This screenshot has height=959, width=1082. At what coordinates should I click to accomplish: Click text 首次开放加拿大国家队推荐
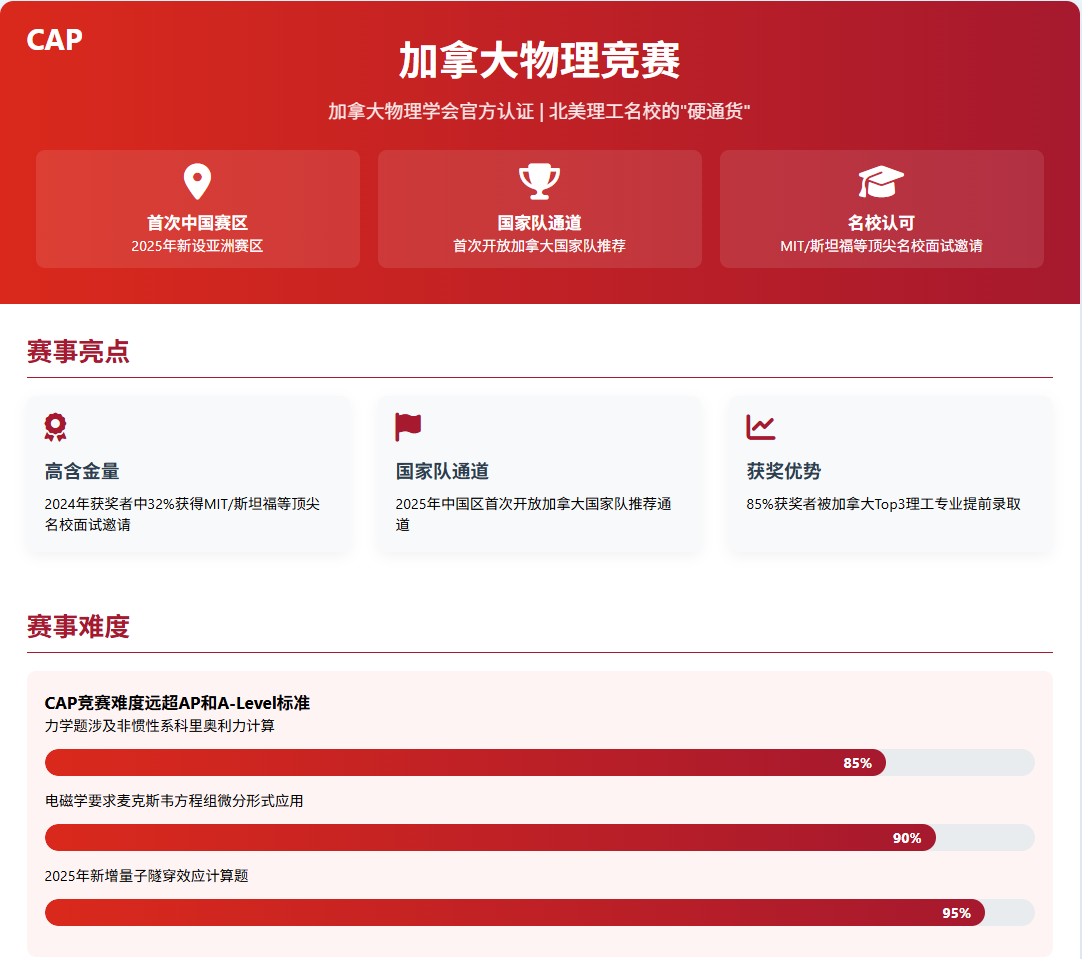tap(540, 246)
